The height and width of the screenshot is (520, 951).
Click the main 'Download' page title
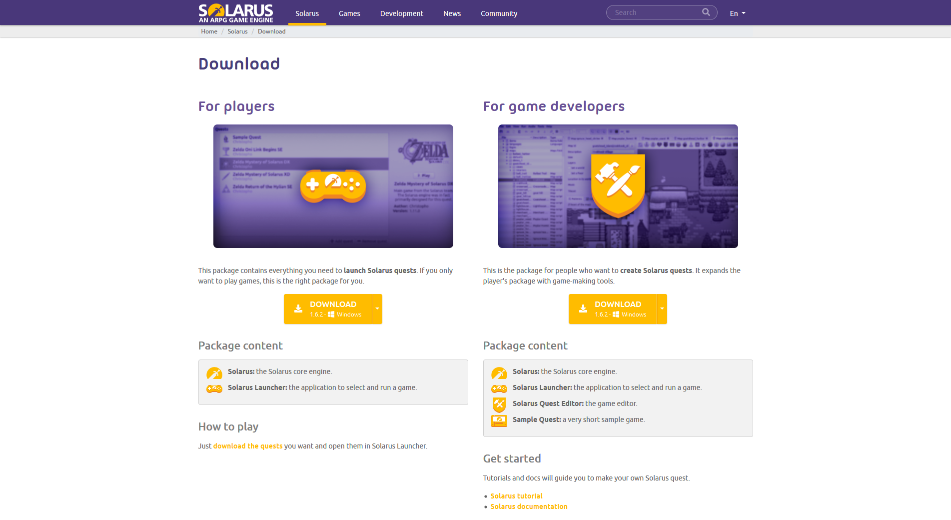[x=239, y=64]
